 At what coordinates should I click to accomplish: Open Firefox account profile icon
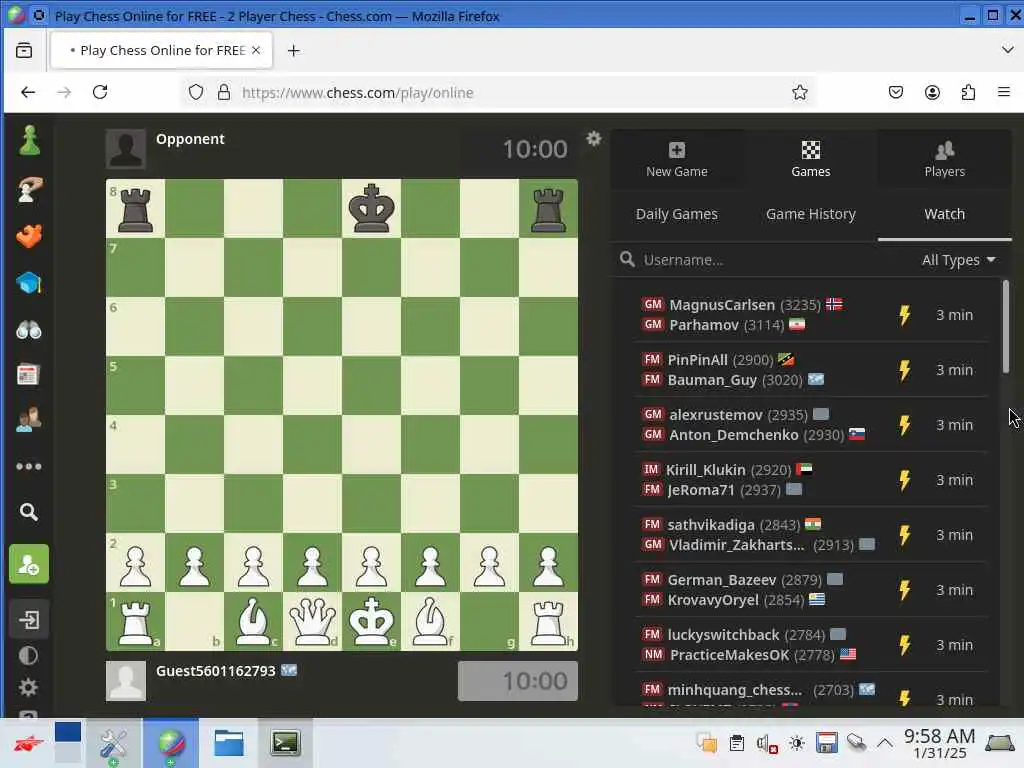pyautogui.click(x=932, y=92)
